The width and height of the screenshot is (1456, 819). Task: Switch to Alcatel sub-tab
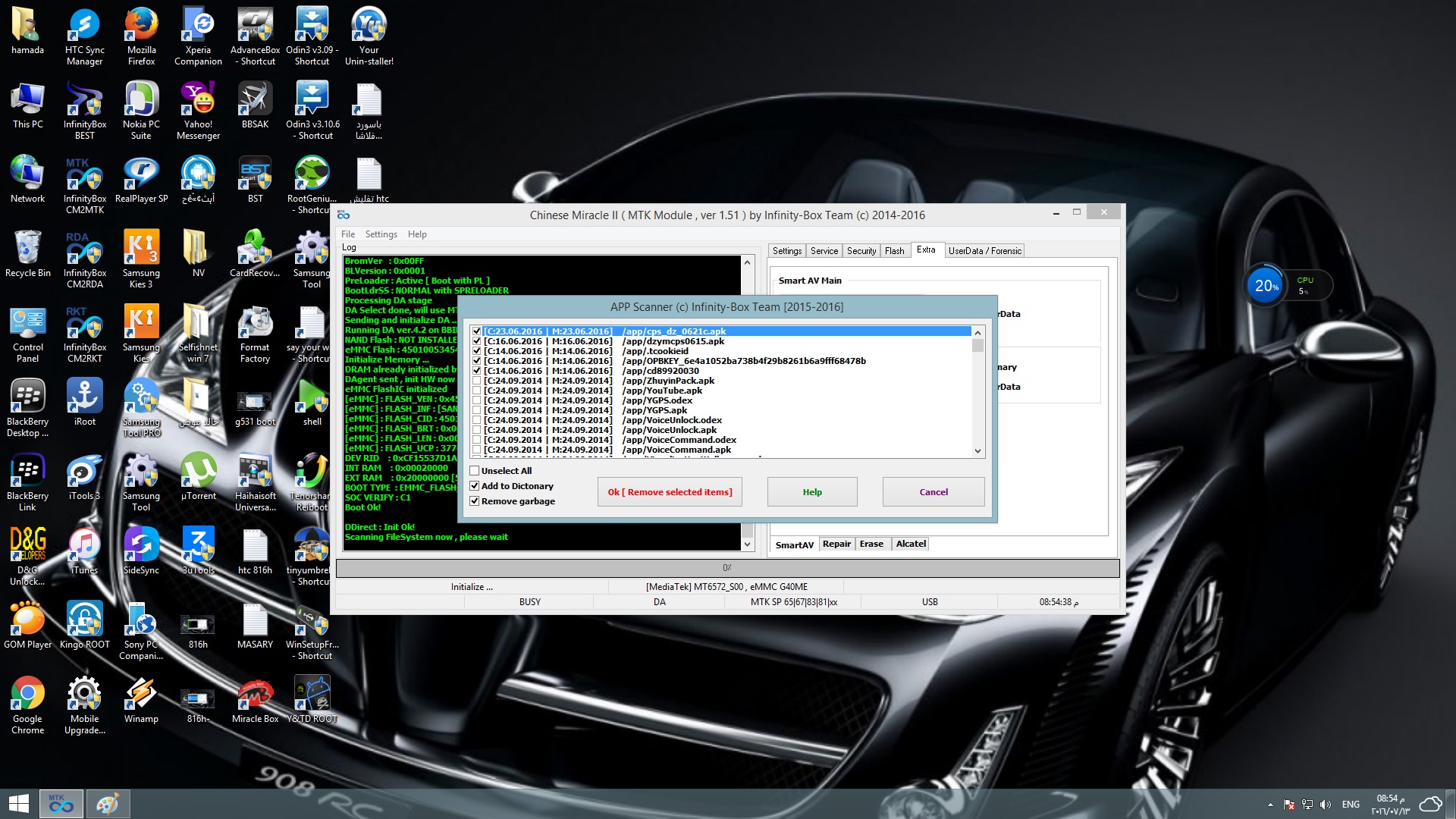911,544
